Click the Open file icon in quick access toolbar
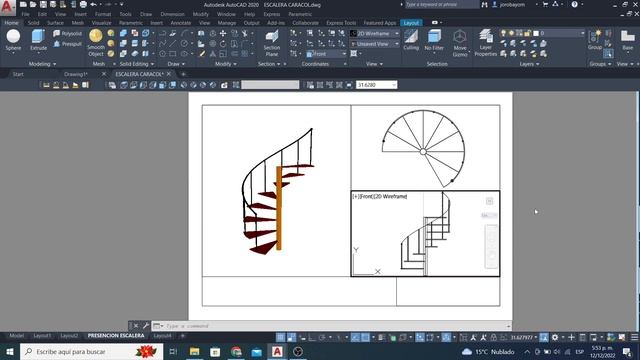640x360 pixels. pyautogui.click(x=33, y=4)
